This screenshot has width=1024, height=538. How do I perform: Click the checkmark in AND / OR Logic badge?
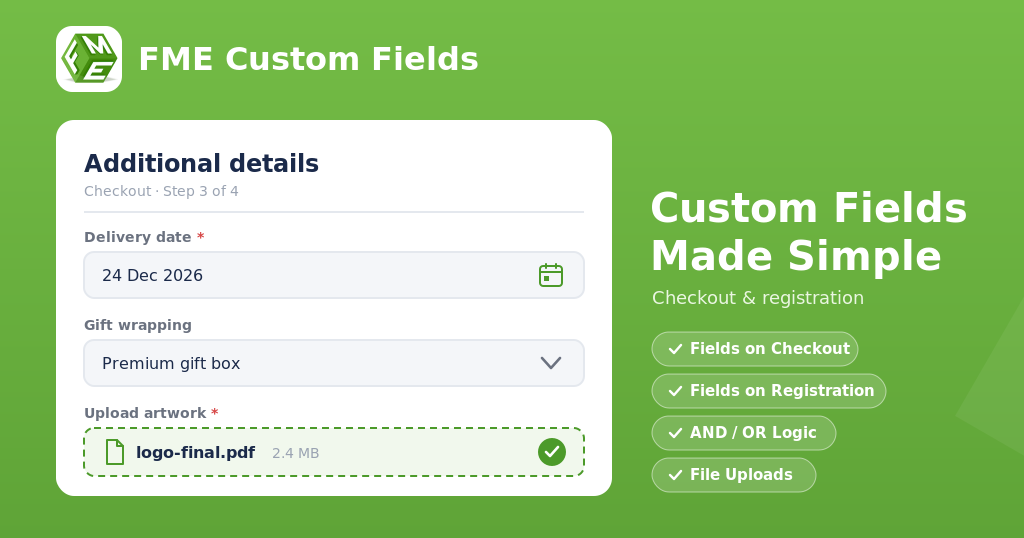click(675, 433)
